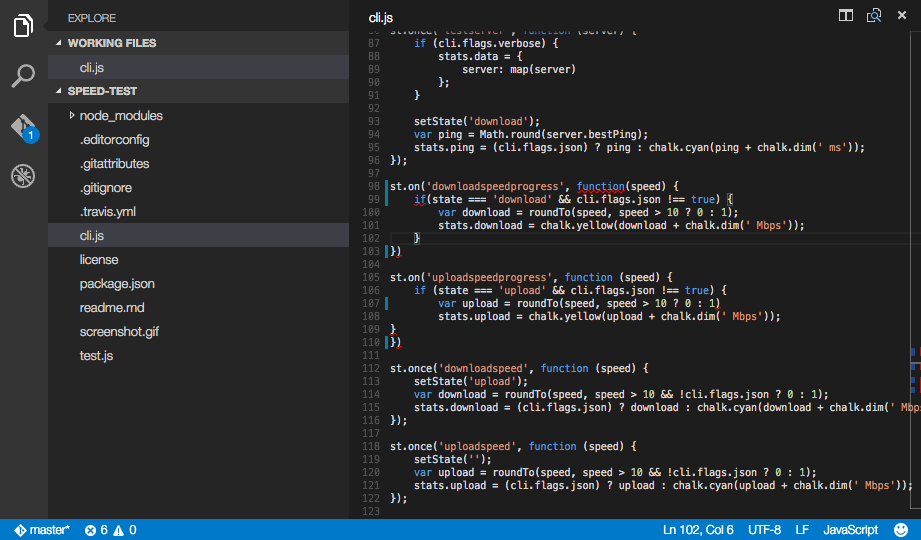Click the editor's scrollbar overview ruler marks
Image resolution: width=921 pixels, height=540 pixels.
point(914,370)
